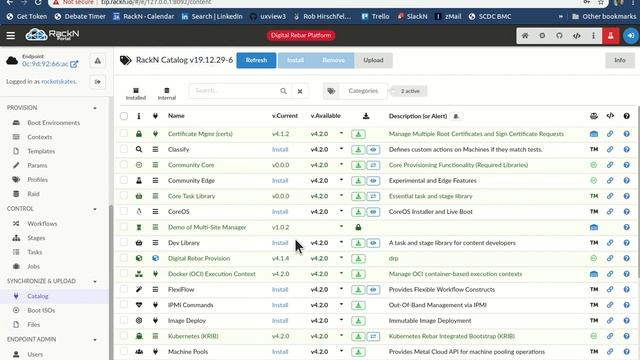Open help icon for CoreOS row
The height and width of the screenshot is (360, 640).
click(x=627, y=212)
